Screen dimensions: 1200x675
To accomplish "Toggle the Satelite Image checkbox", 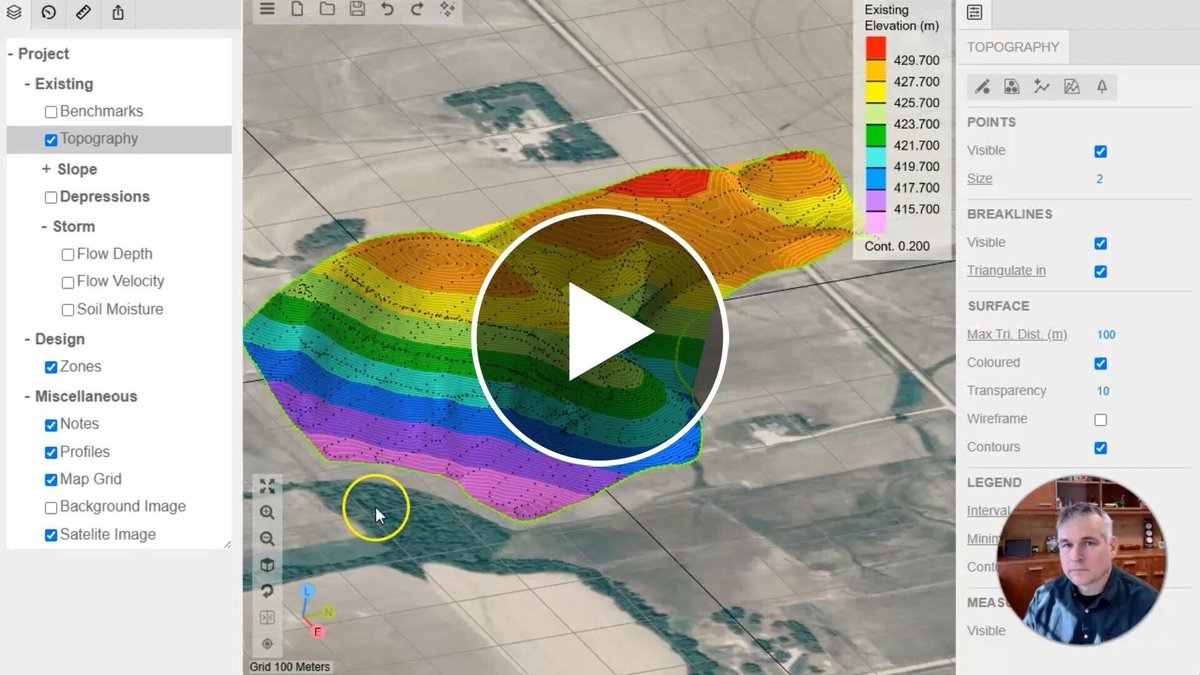I will pos(51,536).
